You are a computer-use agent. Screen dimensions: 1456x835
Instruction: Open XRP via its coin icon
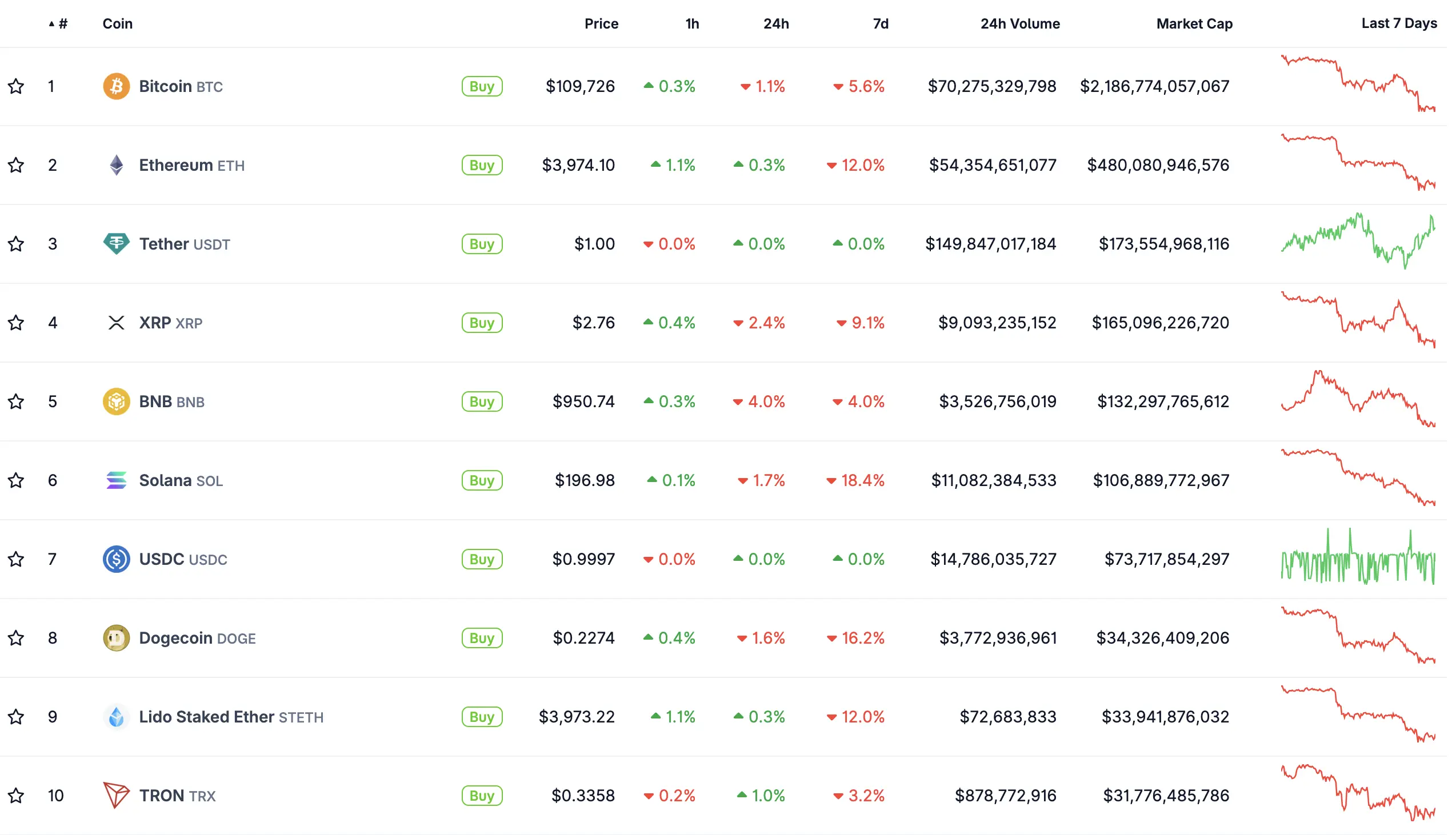[x=117, y=322]
